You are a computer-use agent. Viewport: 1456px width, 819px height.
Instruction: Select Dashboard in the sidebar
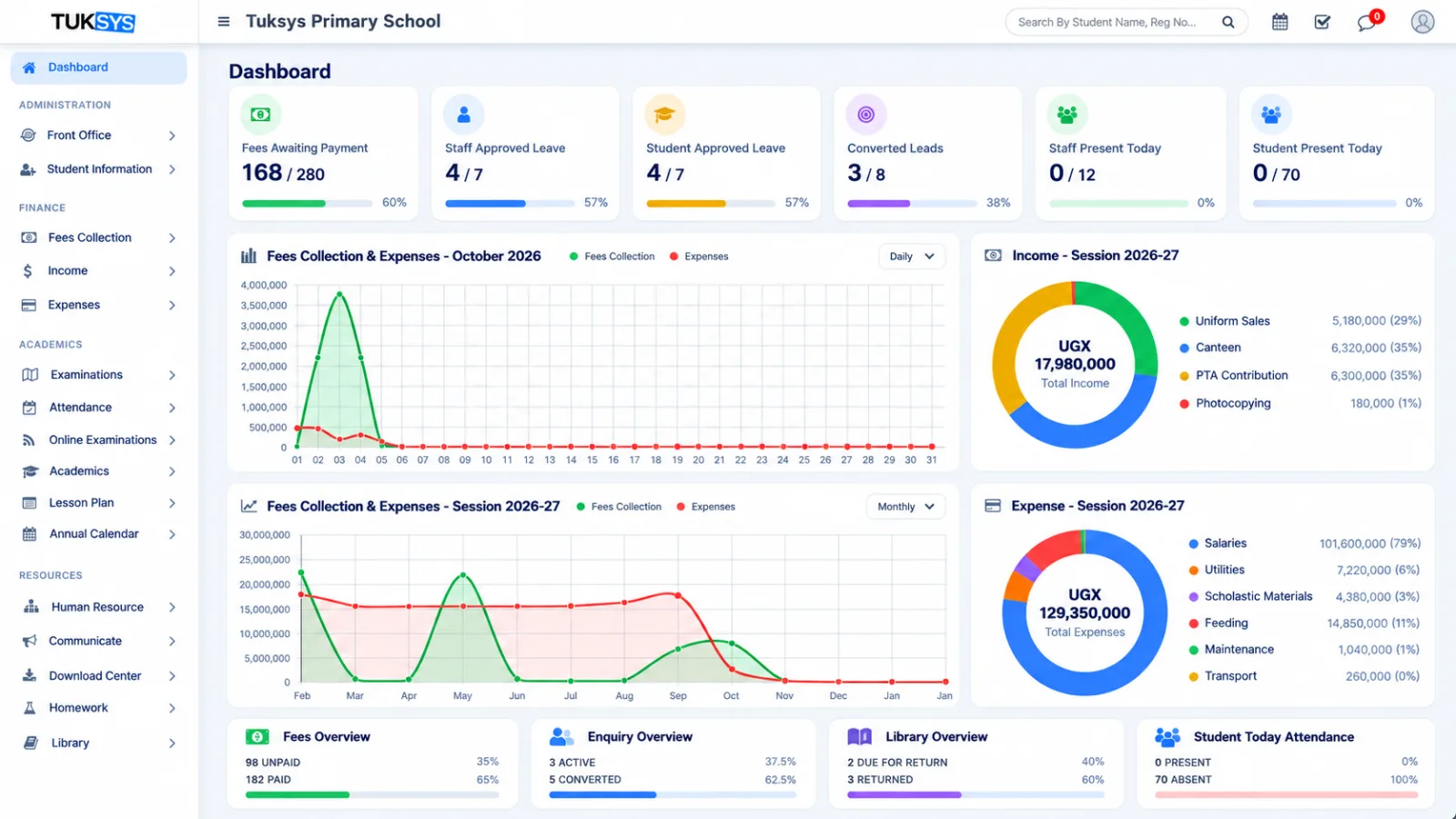pos(98,67)
